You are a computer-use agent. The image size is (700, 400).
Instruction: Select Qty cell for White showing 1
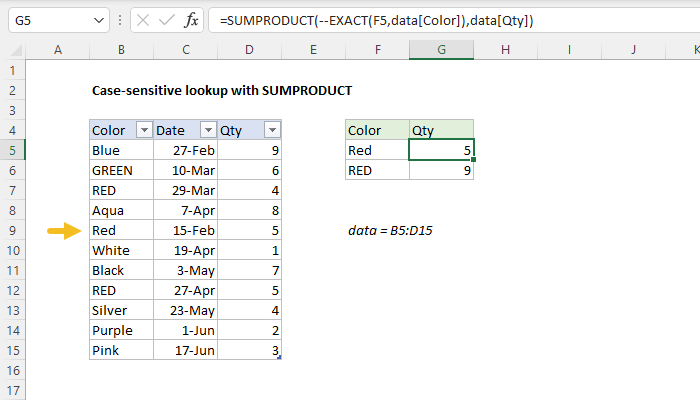(x=250, y=250)
